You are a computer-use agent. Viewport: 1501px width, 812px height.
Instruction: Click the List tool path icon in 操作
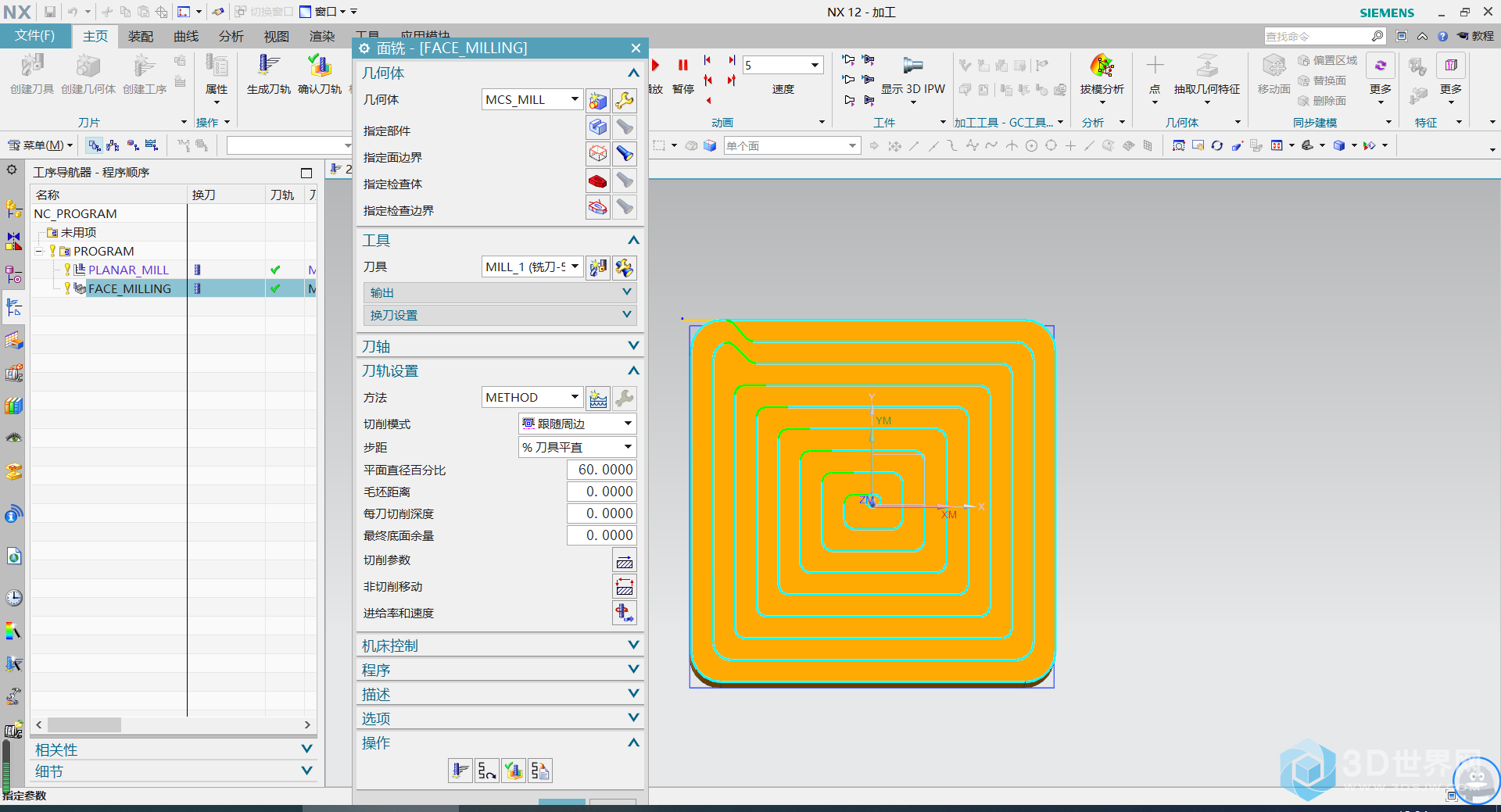540,771
